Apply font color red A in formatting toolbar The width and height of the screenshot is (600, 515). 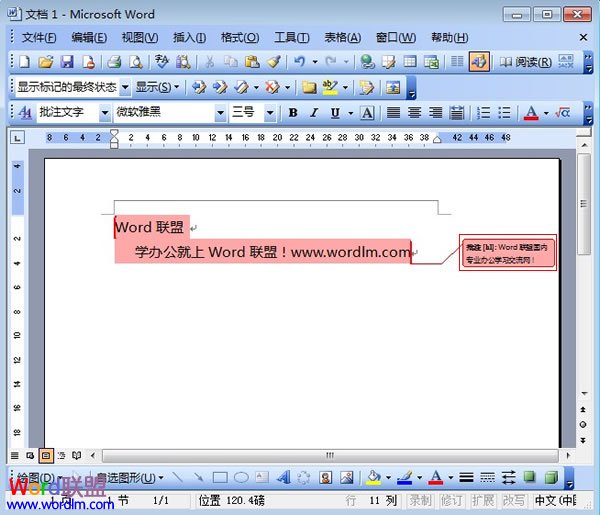pos(531,113)
